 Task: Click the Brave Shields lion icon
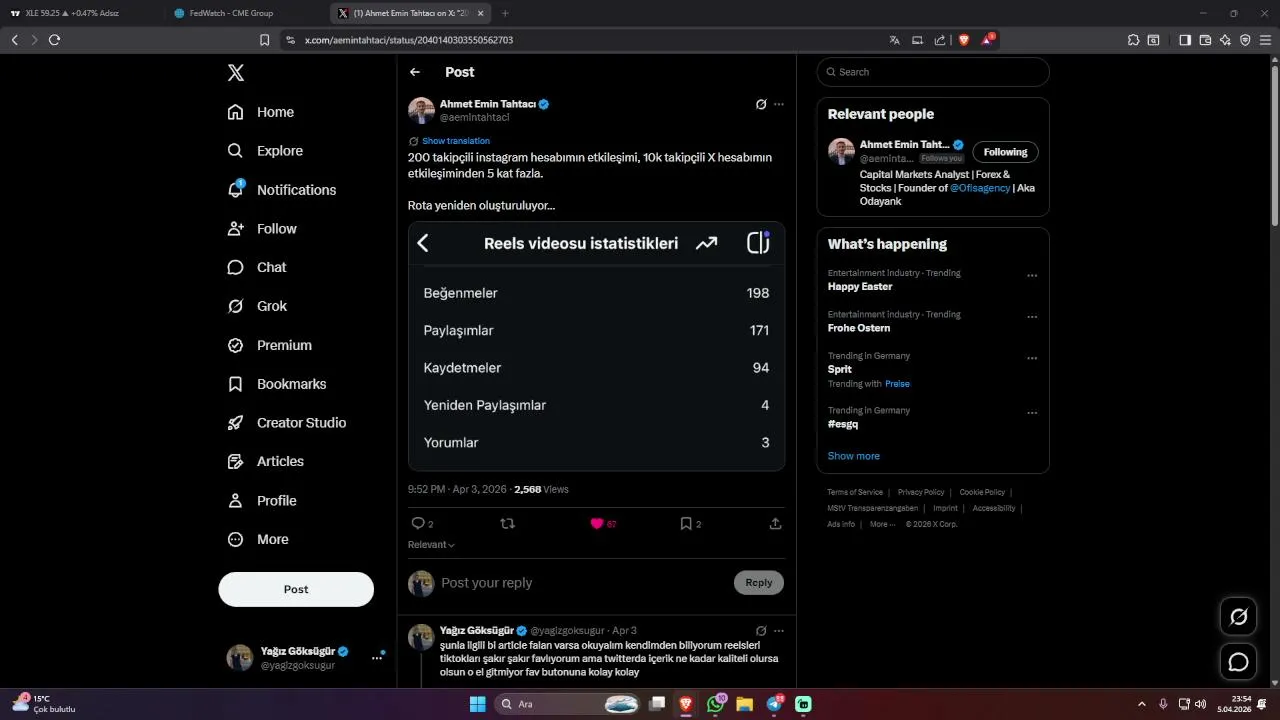point(964,40)
